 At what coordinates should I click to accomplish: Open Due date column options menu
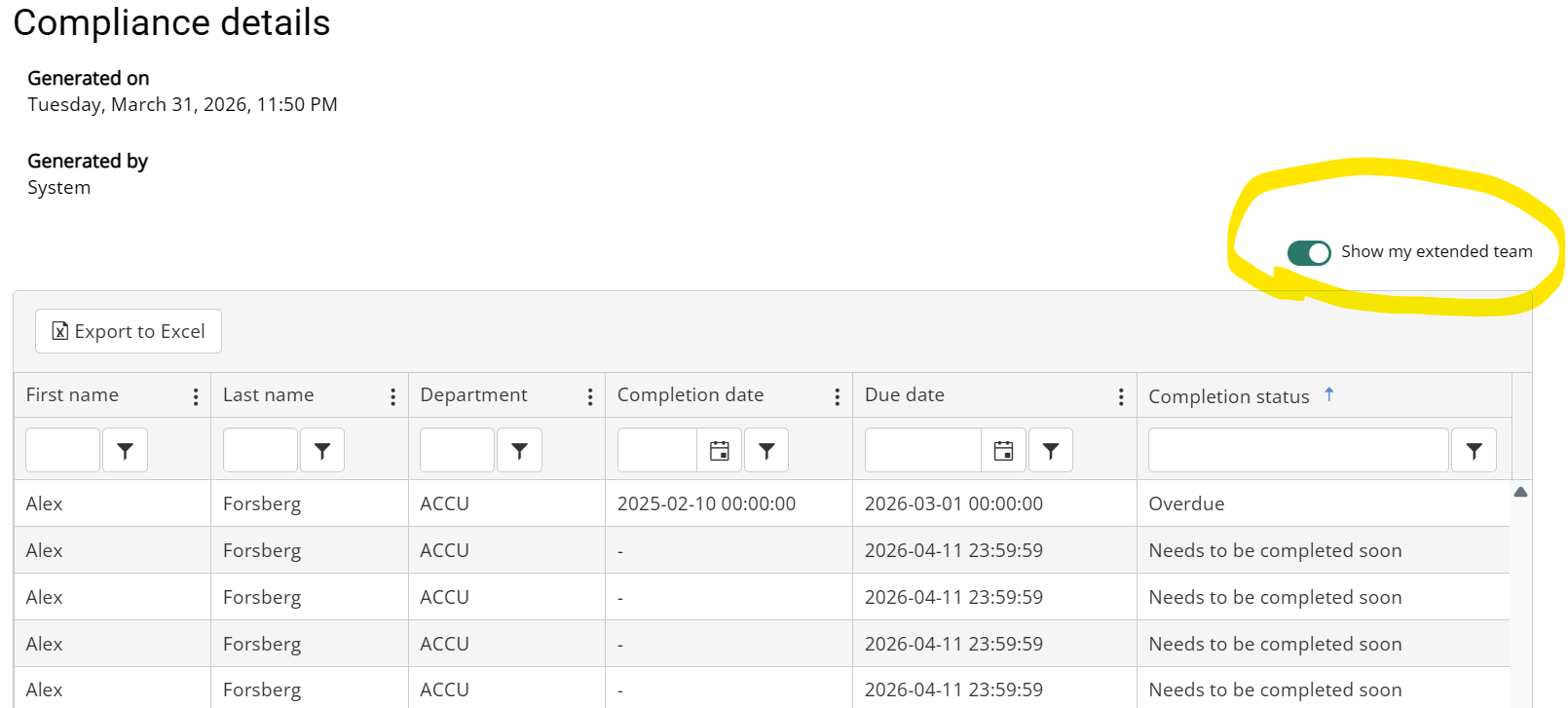[1121, 396]
